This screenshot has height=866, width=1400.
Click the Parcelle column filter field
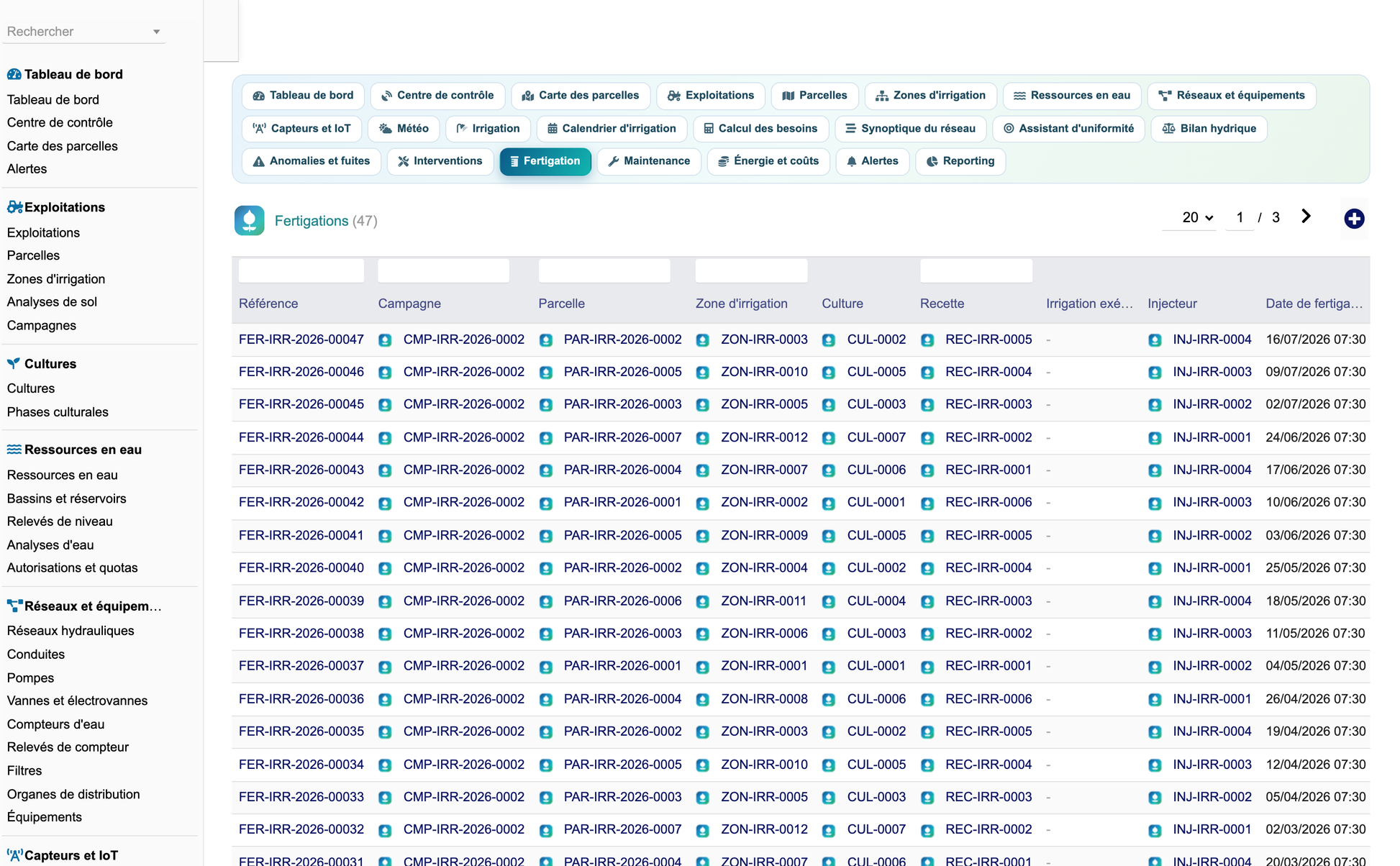pyautogui.click(x=604, y=270)
